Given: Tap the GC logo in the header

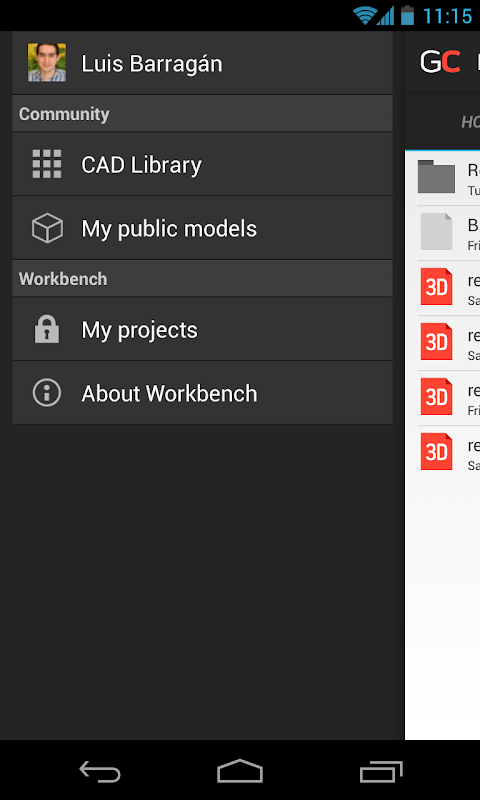Looking at the screenshot, I should coord(440,62).
